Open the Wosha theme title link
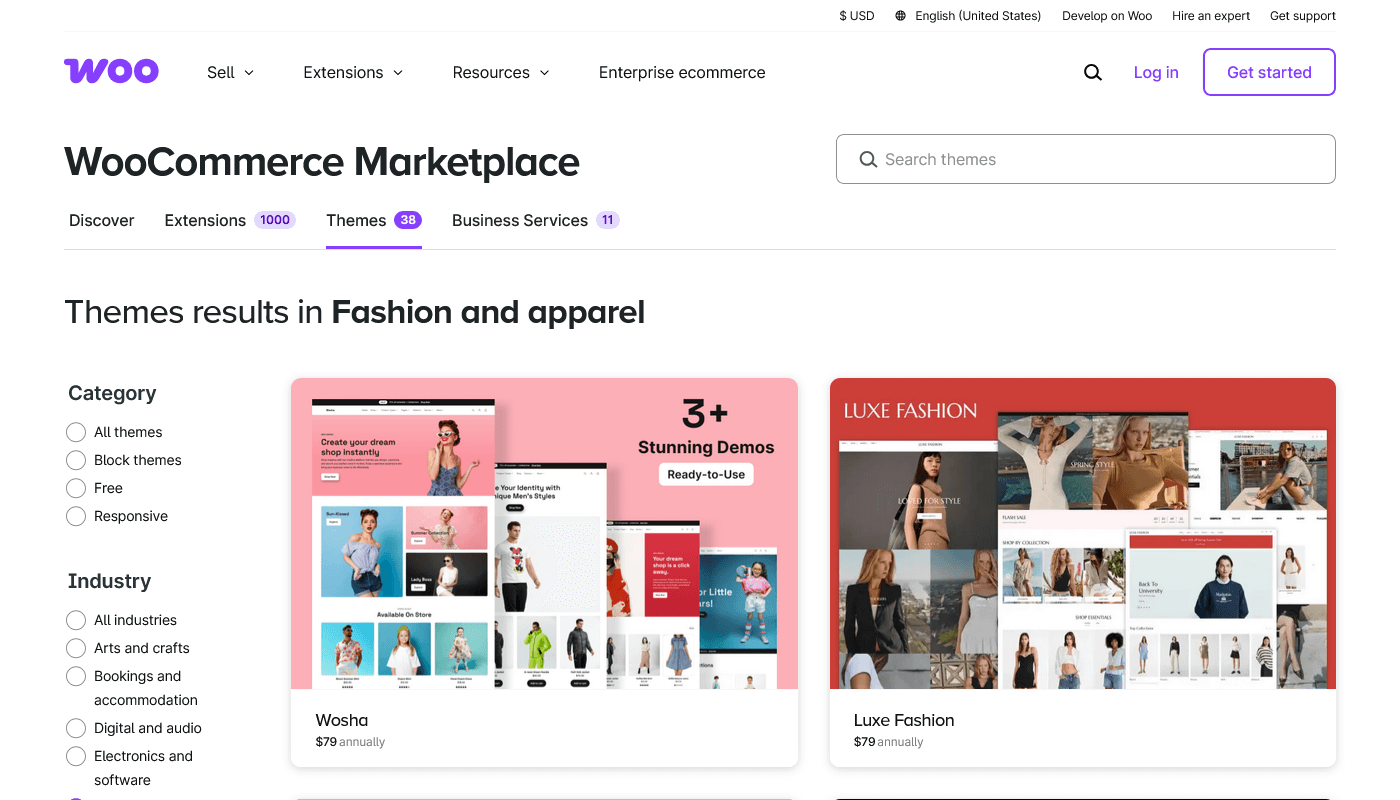The image size is (1400, 800). point(342,720)
